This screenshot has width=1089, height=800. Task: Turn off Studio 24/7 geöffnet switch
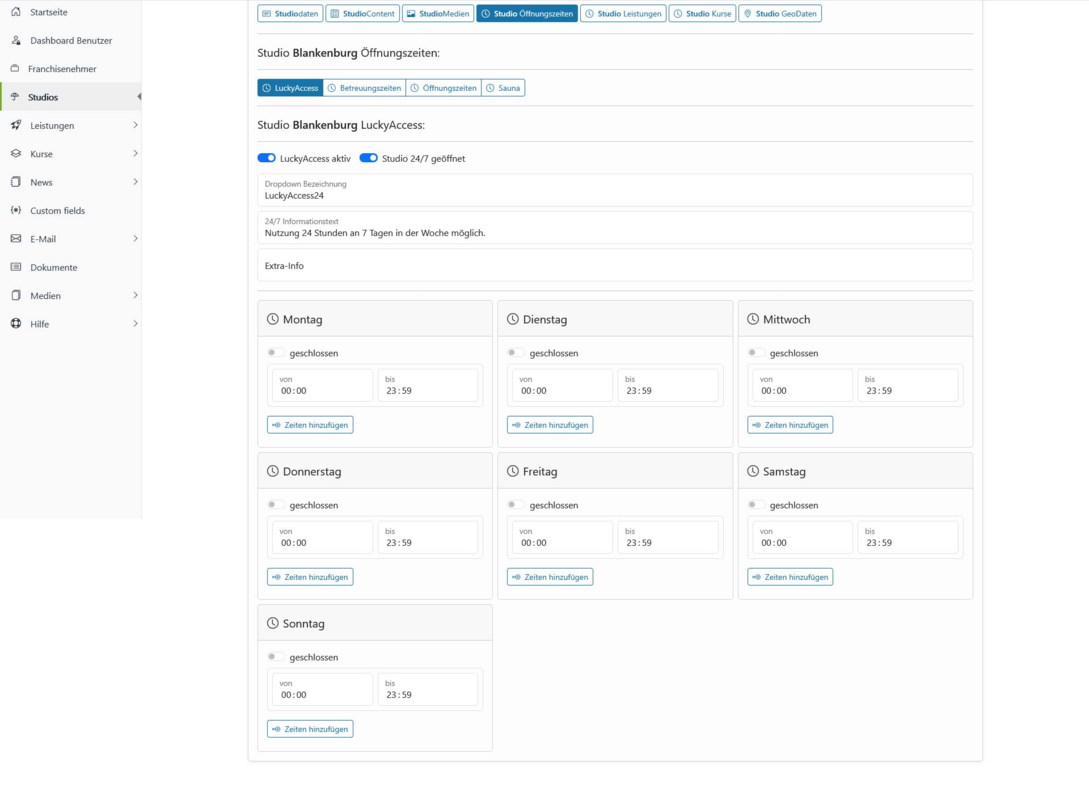coord(369,158)
